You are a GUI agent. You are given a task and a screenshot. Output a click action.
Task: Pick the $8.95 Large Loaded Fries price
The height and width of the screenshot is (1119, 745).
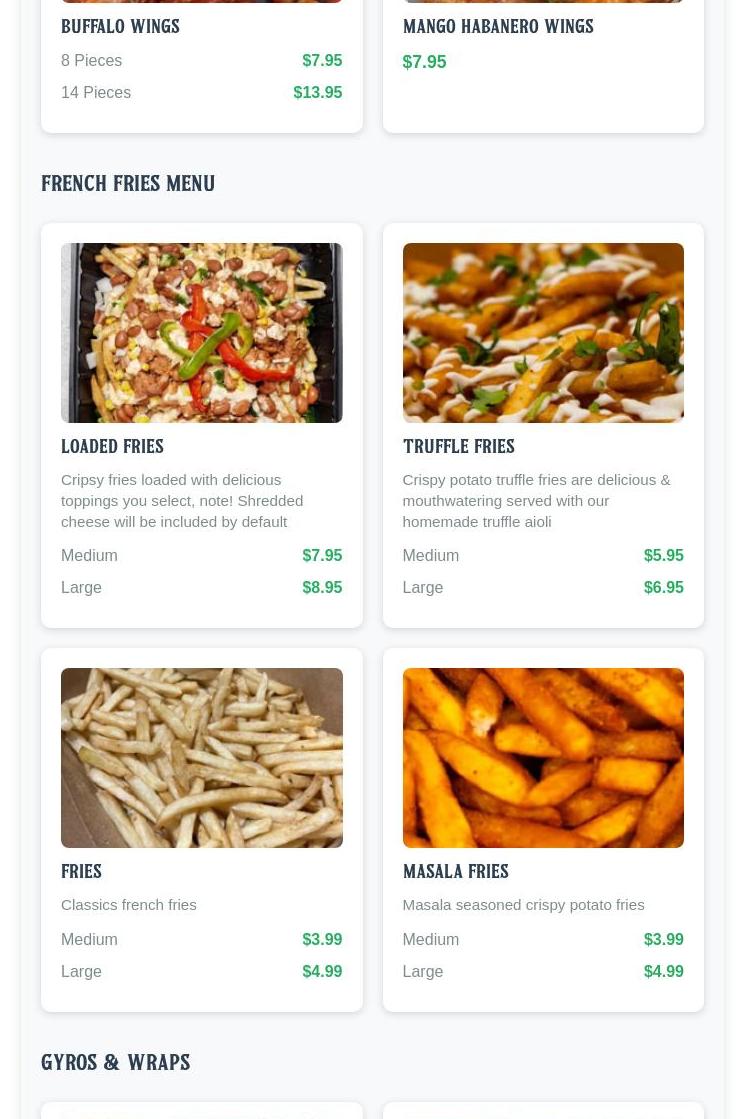point(322,587)
